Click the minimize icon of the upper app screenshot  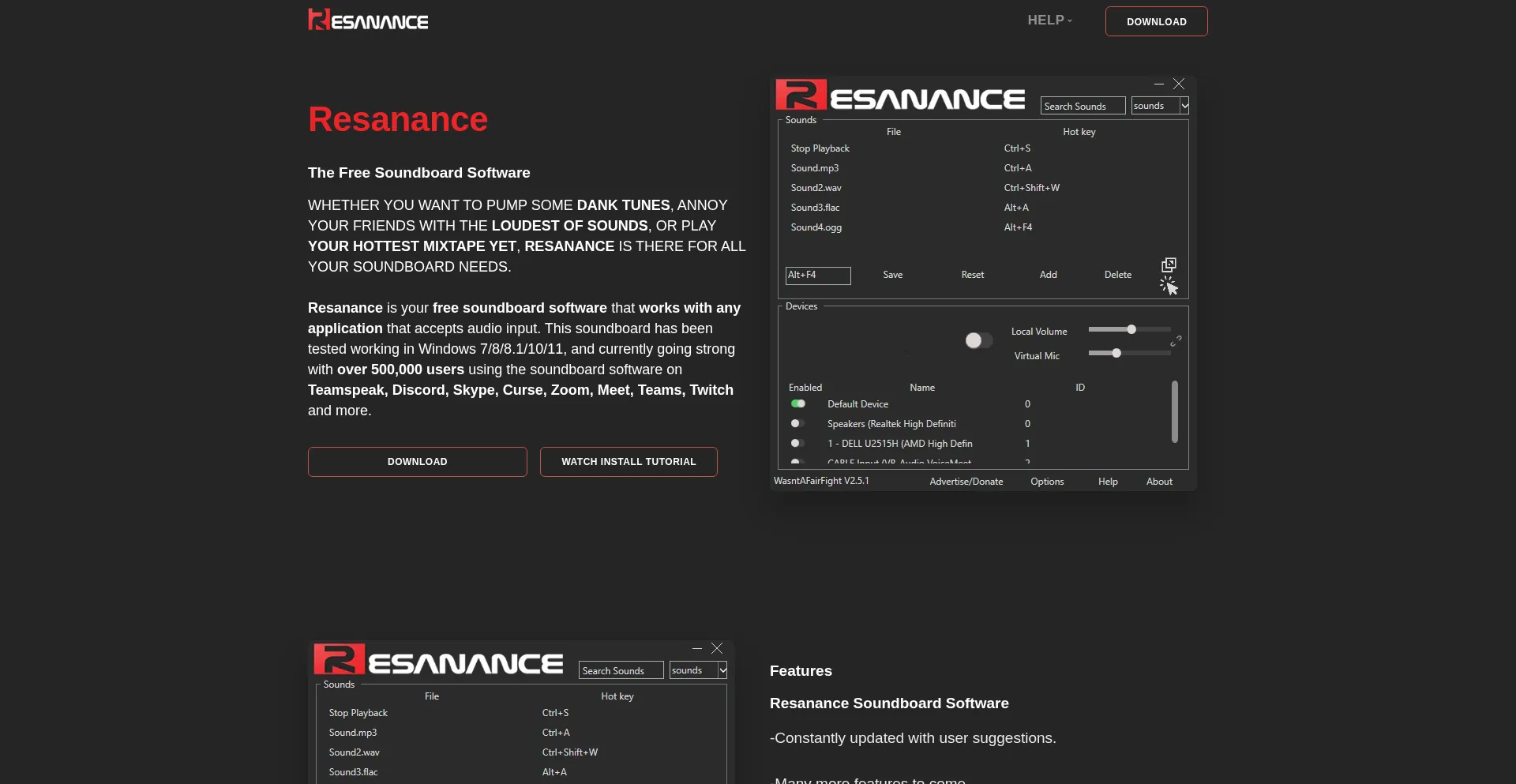pos(1158,84)
